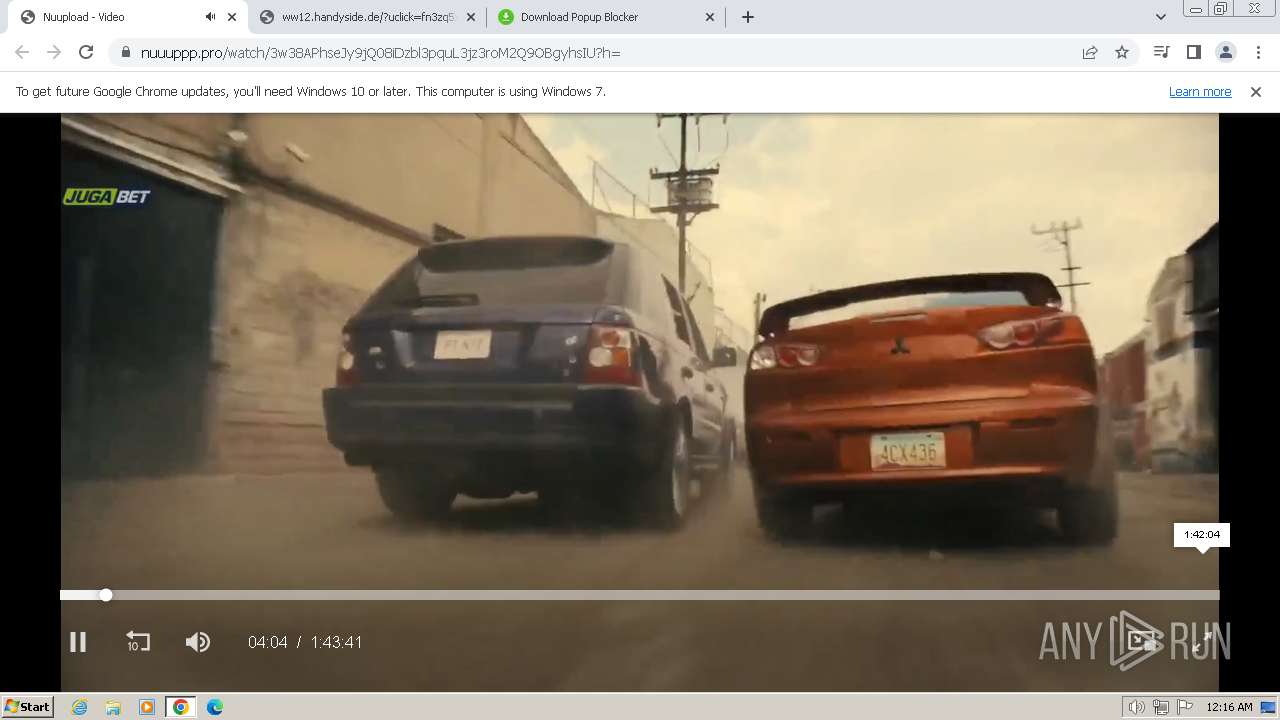Switch to ww12.handyside.de tab
This screenshot has height=720, width=1280.
(366, 17)
